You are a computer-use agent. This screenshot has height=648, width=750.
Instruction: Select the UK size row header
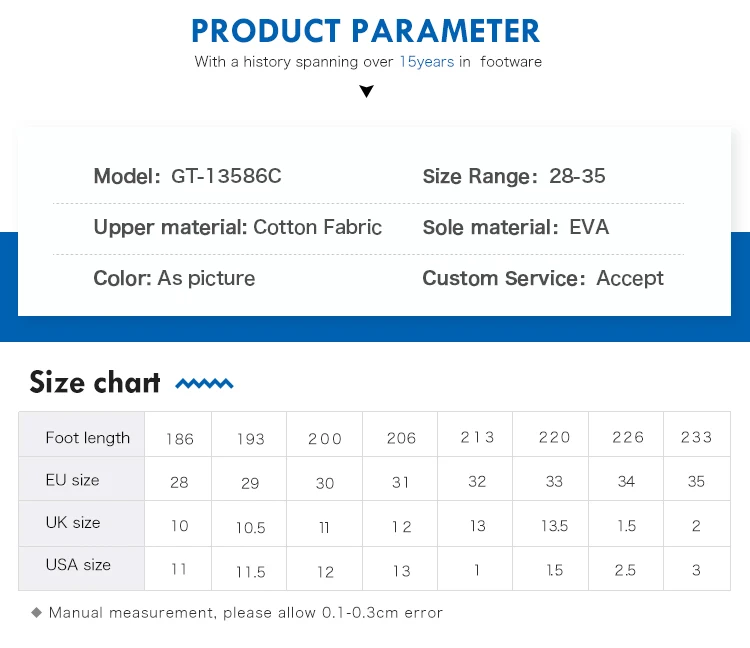82,524
